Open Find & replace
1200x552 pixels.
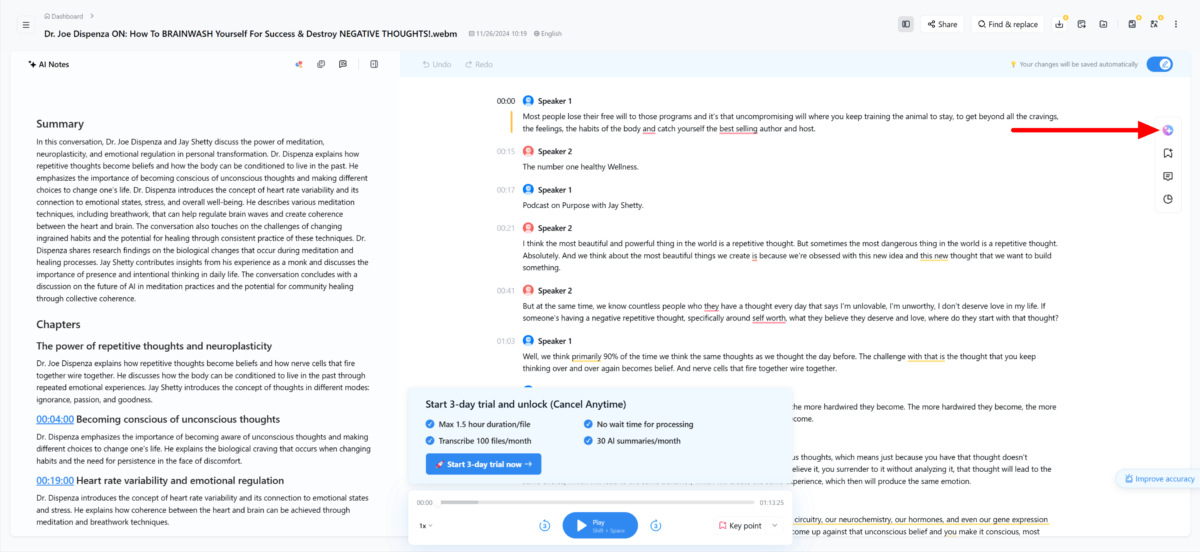click(1008, 24)
